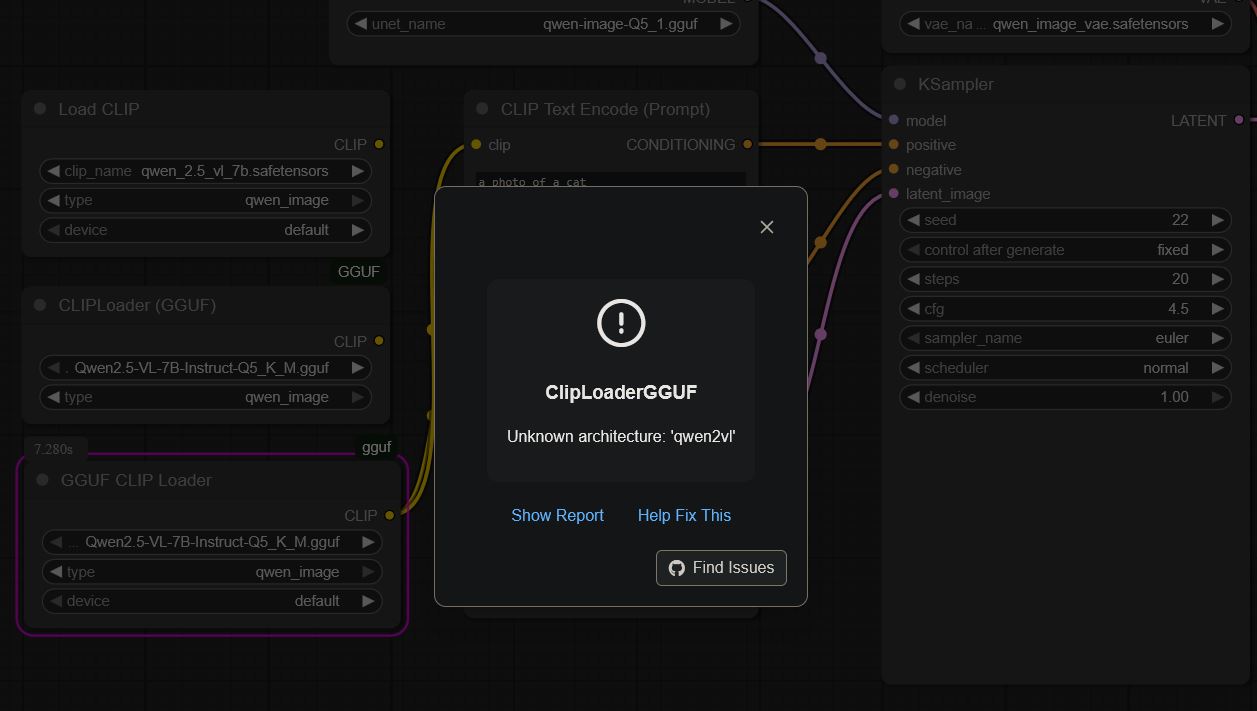The width and height of the screenshot is (1257, 711).
Task: Click the KSampler node title
Action: tap(956, 84)
